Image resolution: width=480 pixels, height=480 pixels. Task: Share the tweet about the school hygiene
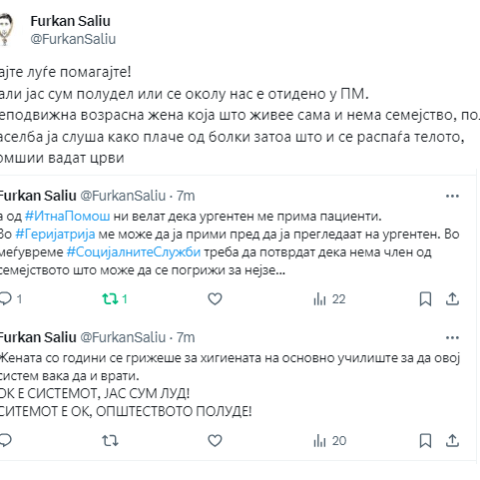tap(452, 441)
